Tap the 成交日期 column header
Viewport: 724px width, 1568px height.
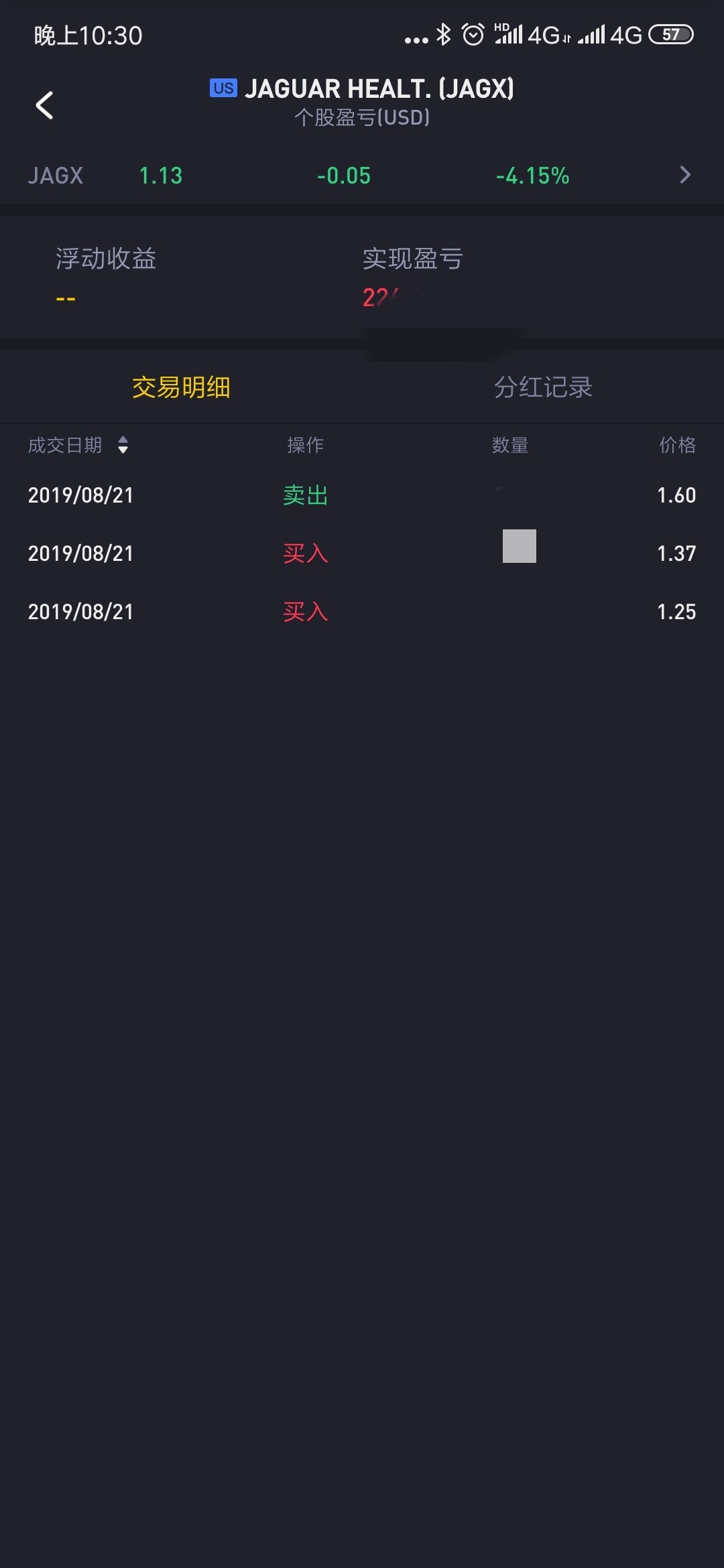pyautogui.click(x=65, y=445)
